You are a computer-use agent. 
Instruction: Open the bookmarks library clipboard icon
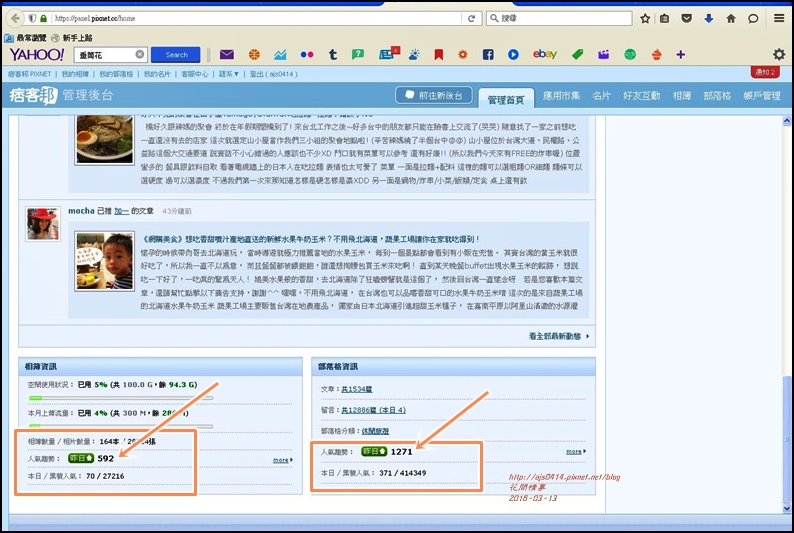coord(664,18)
